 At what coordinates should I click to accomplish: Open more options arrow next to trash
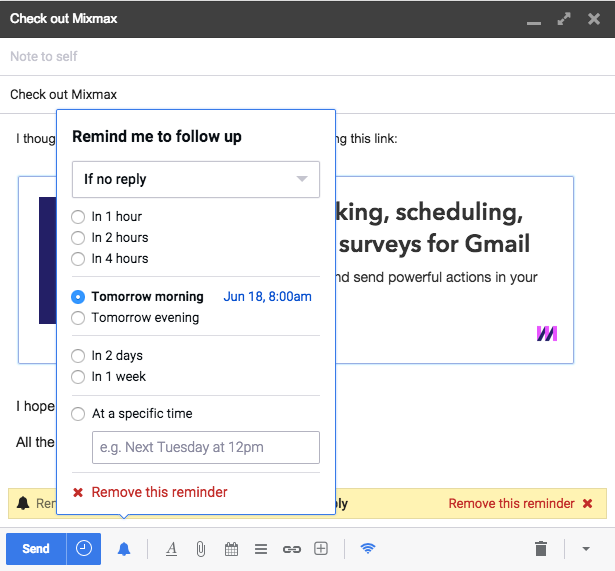(x=586, y=549)
